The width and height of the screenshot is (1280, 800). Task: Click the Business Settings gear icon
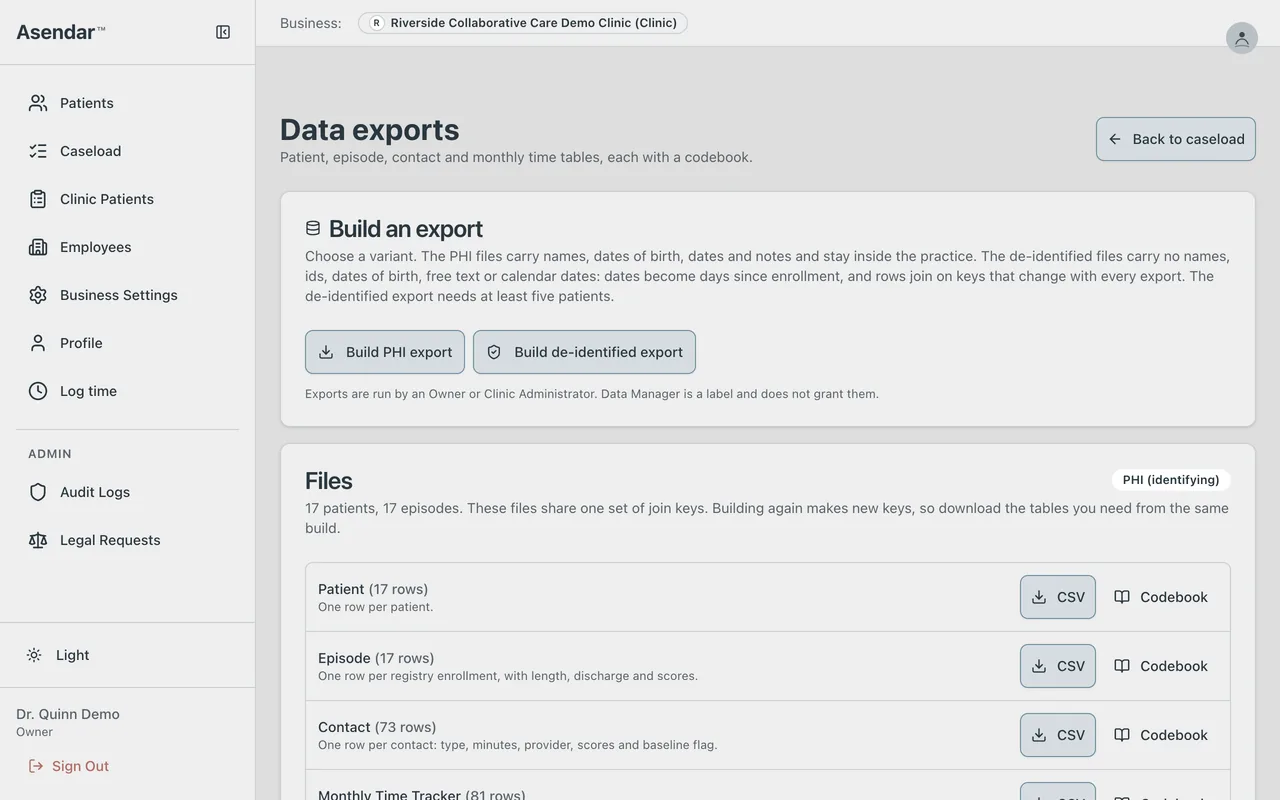click(x=38, y=295)
